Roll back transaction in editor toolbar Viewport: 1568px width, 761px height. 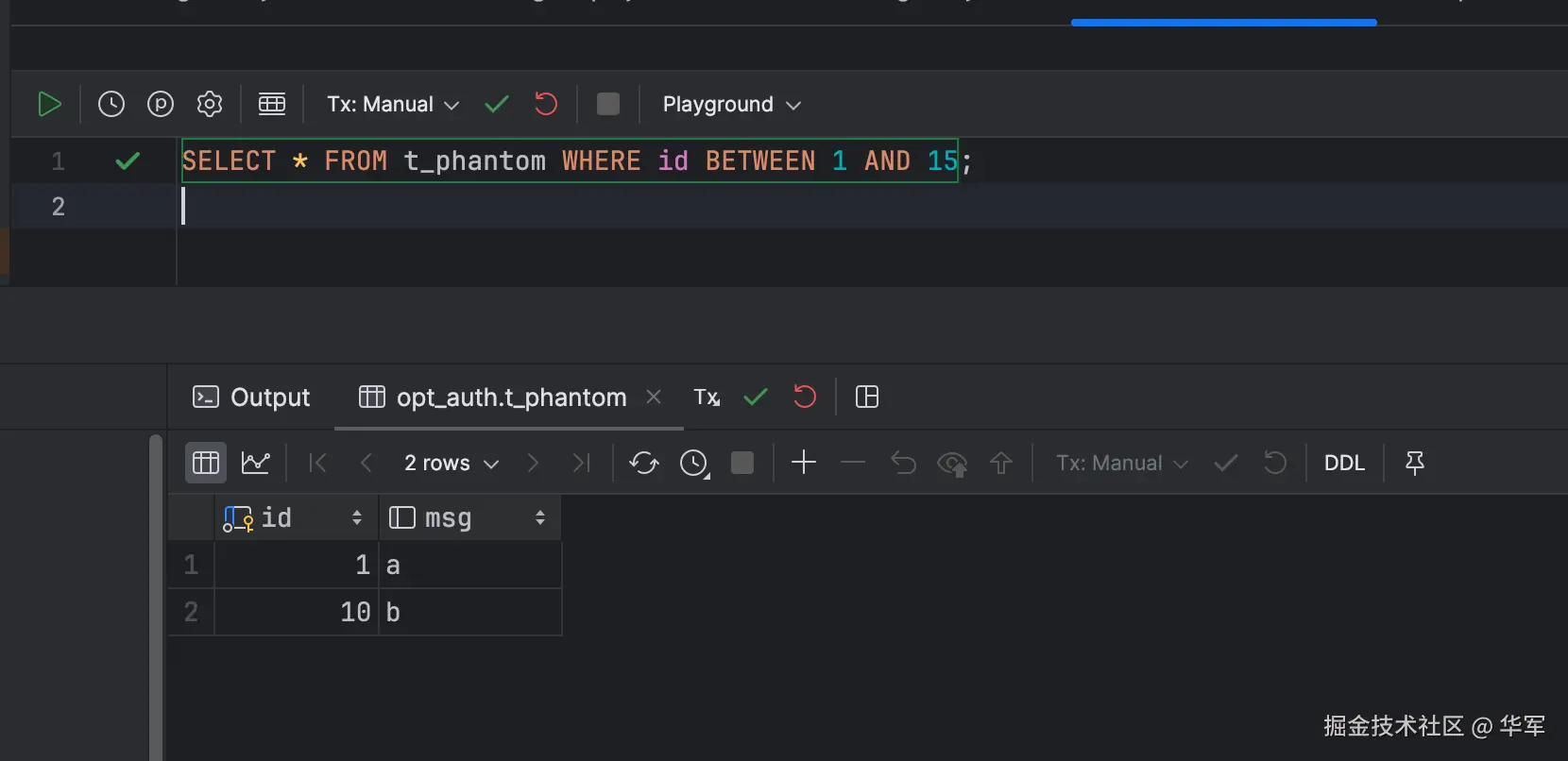tap(546, 104)
